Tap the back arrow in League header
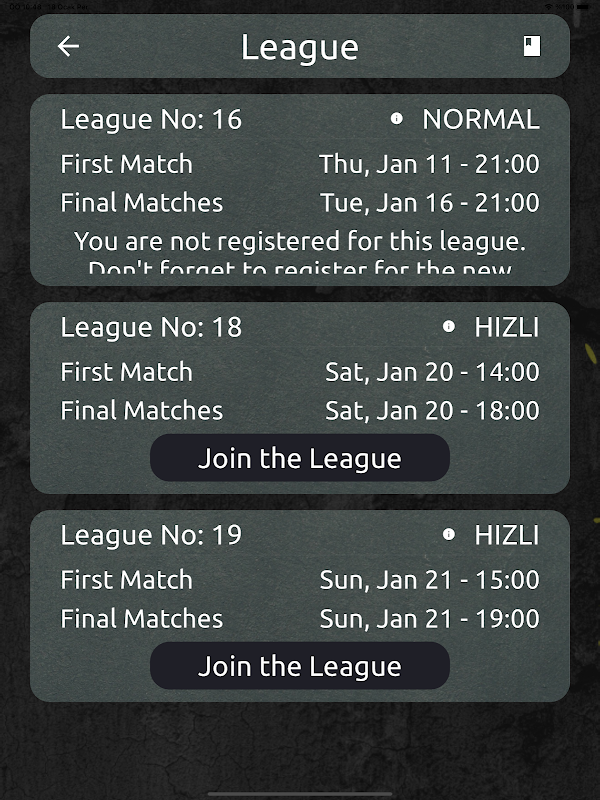The image size is (600, 800). point(68,46)
